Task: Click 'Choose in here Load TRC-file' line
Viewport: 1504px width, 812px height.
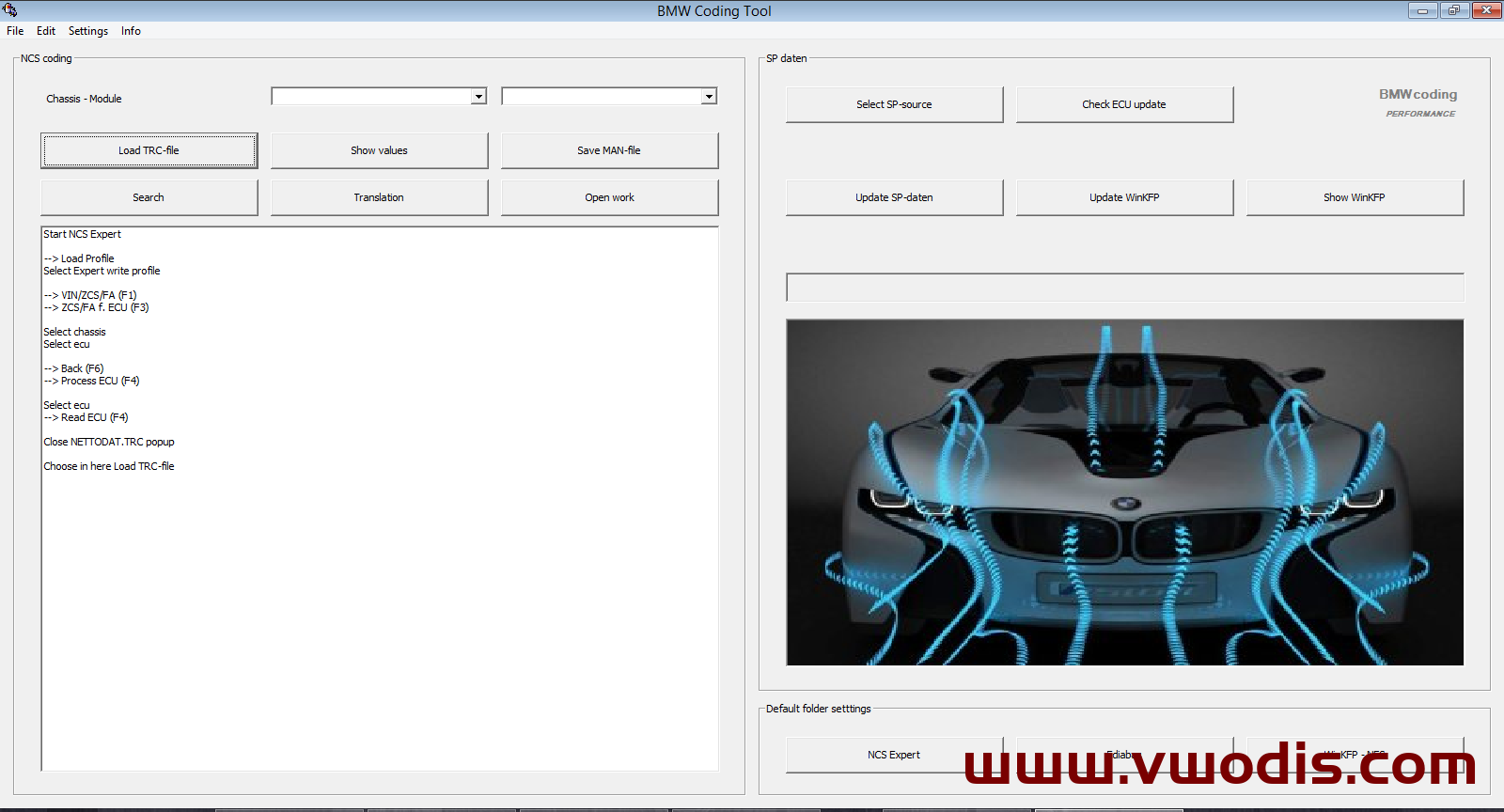Action: (109, 466)
